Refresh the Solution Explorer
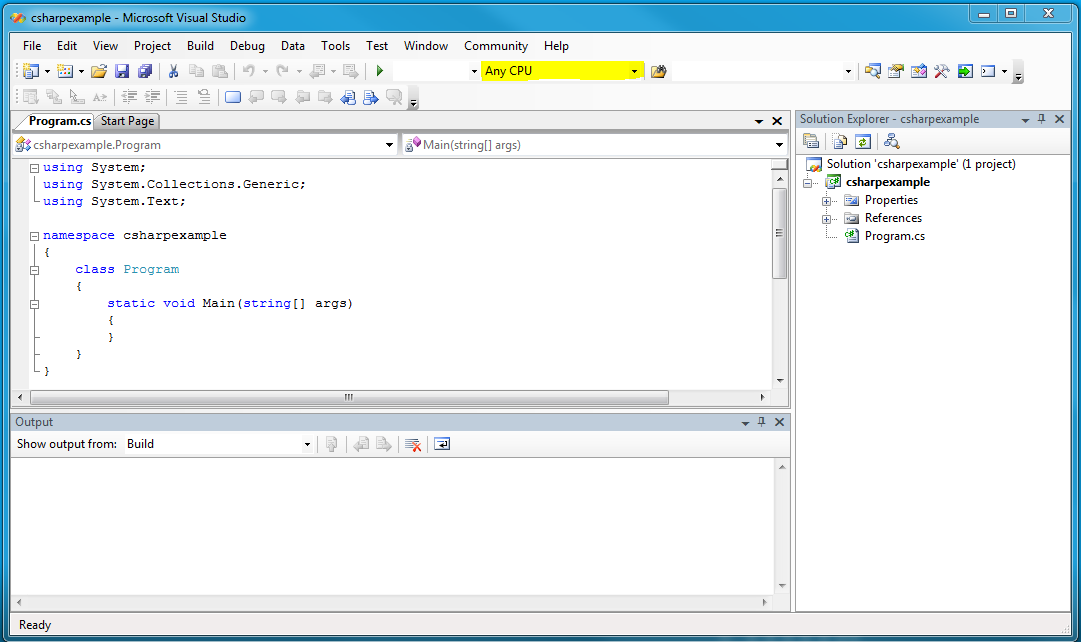 [863, 141]
